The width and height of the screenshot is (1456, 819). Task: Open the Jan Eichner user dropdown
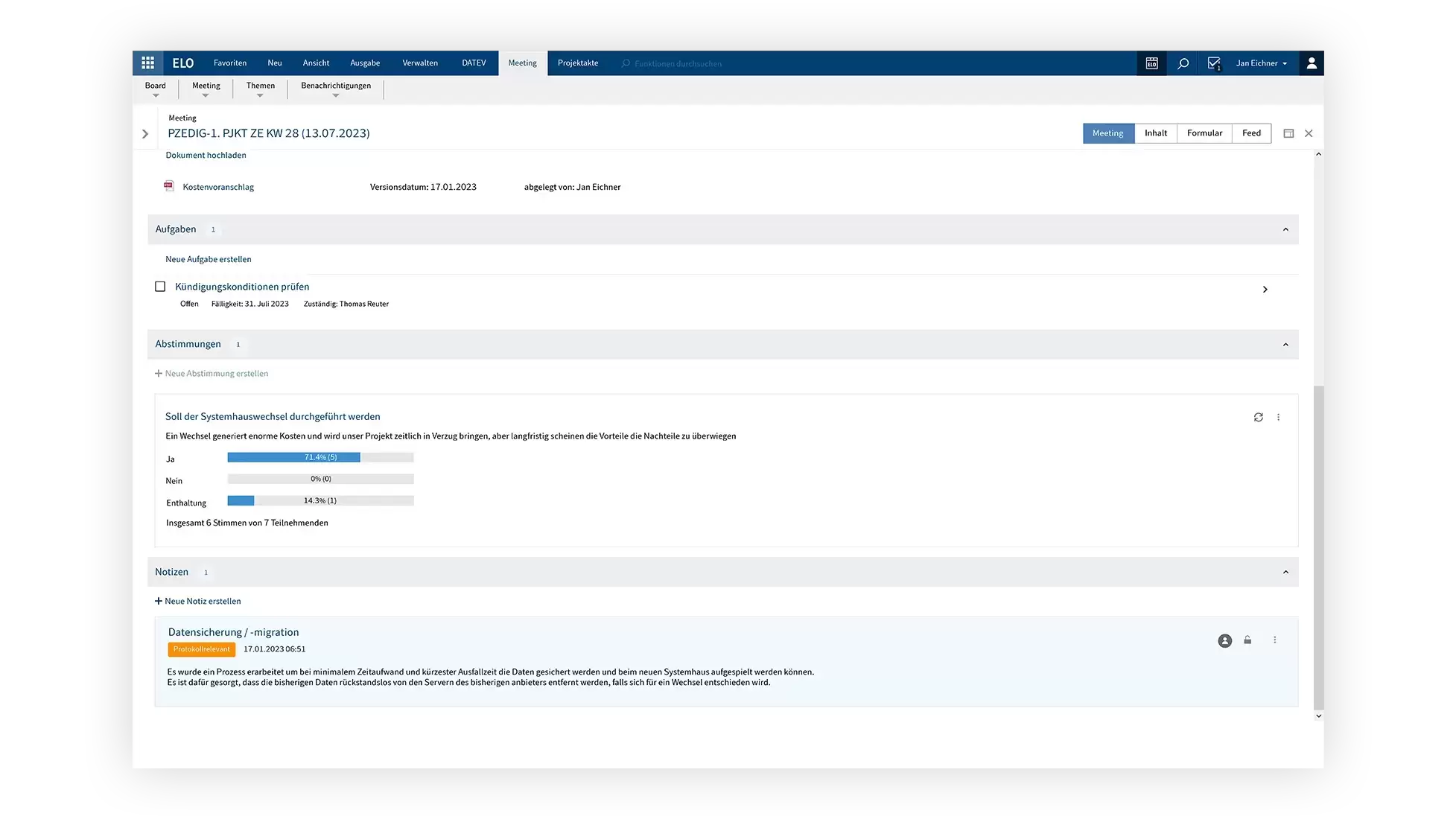1262,63
